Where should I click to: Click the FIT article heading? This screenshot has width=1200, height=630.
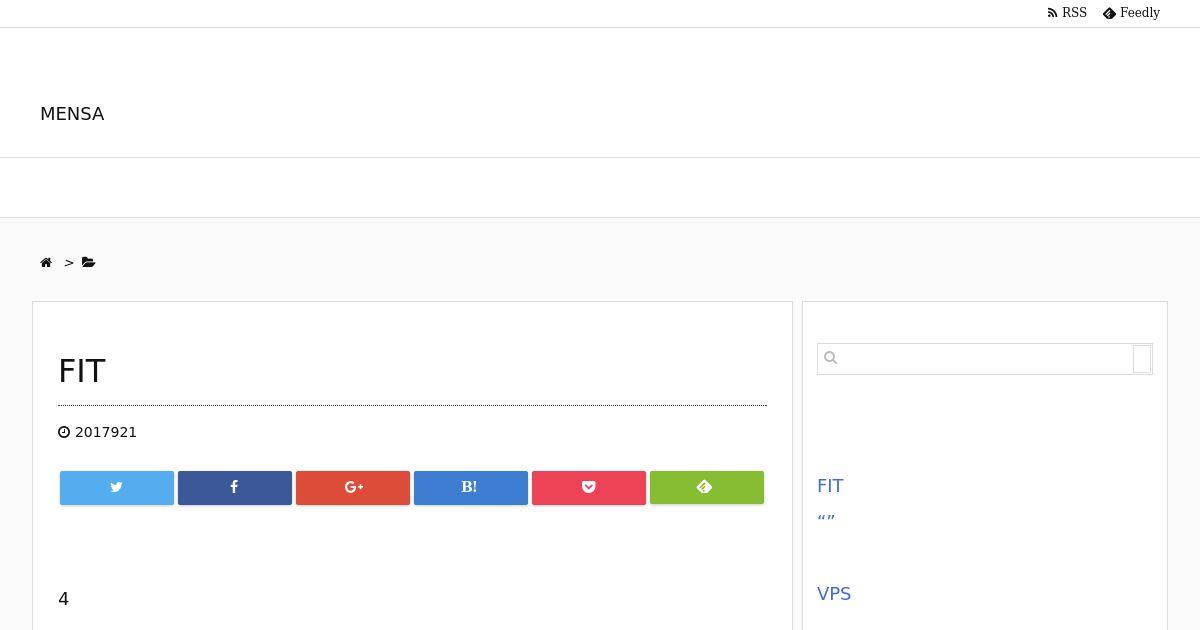[82, 371]
